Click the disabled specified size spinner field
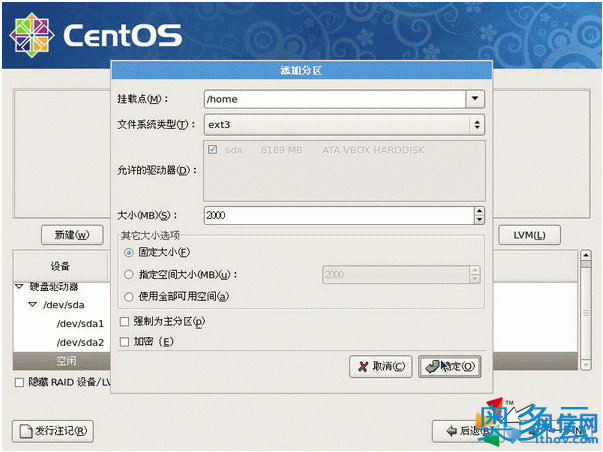603x452 pixels. [x=396, y=274]
